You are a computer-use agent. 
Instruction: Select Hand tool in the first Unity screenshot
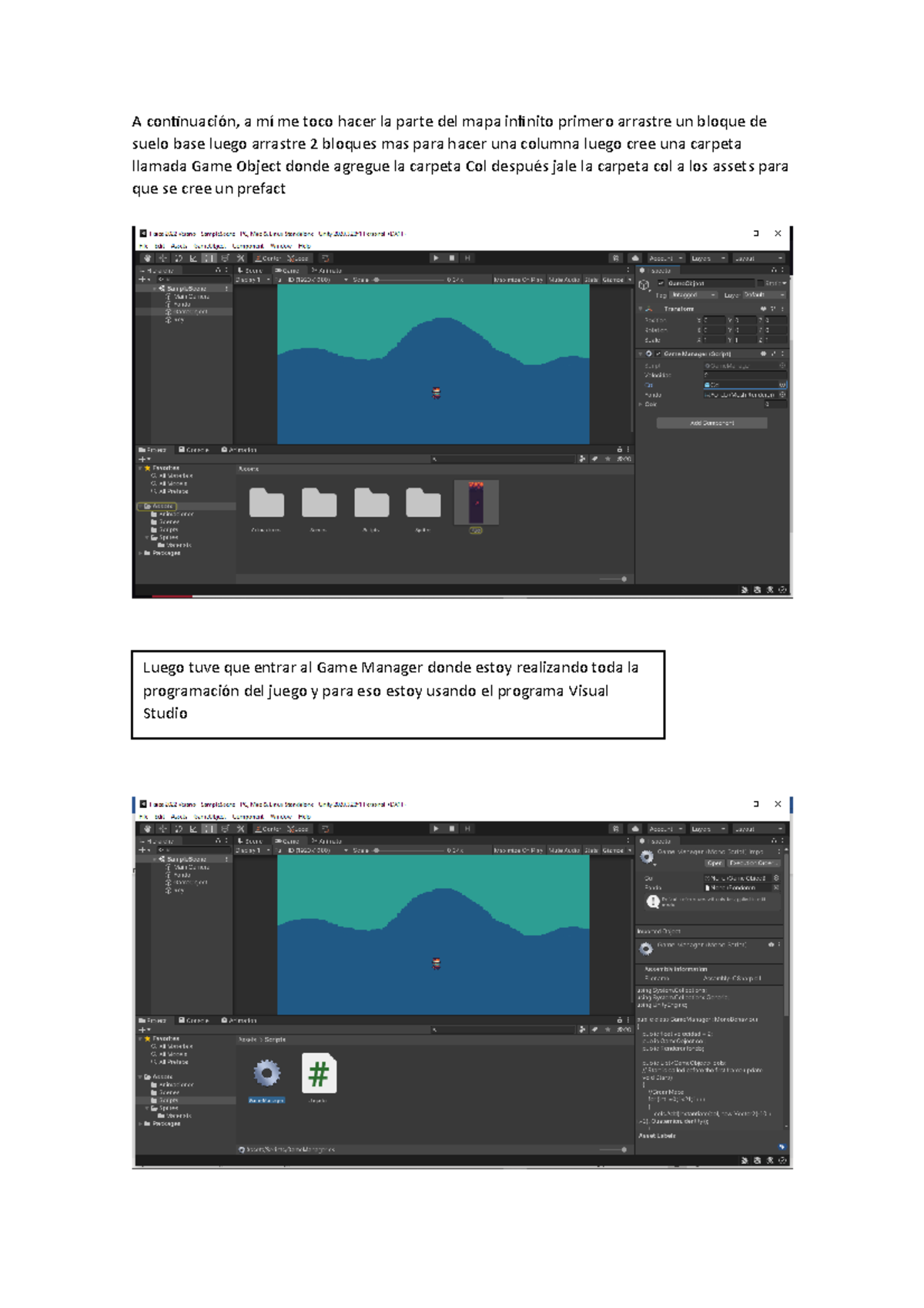point(148,258)
